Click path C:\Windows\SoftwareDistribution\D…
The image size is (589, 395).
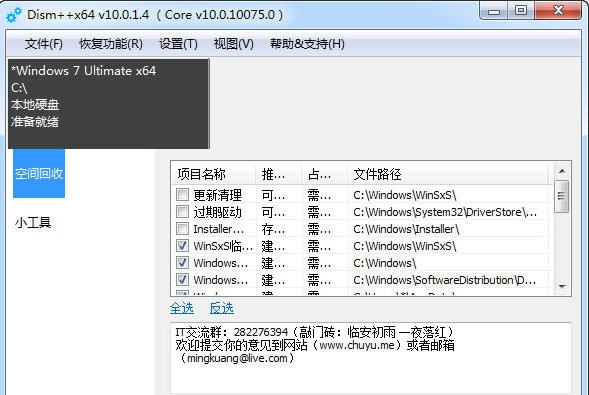click(445, 280)
